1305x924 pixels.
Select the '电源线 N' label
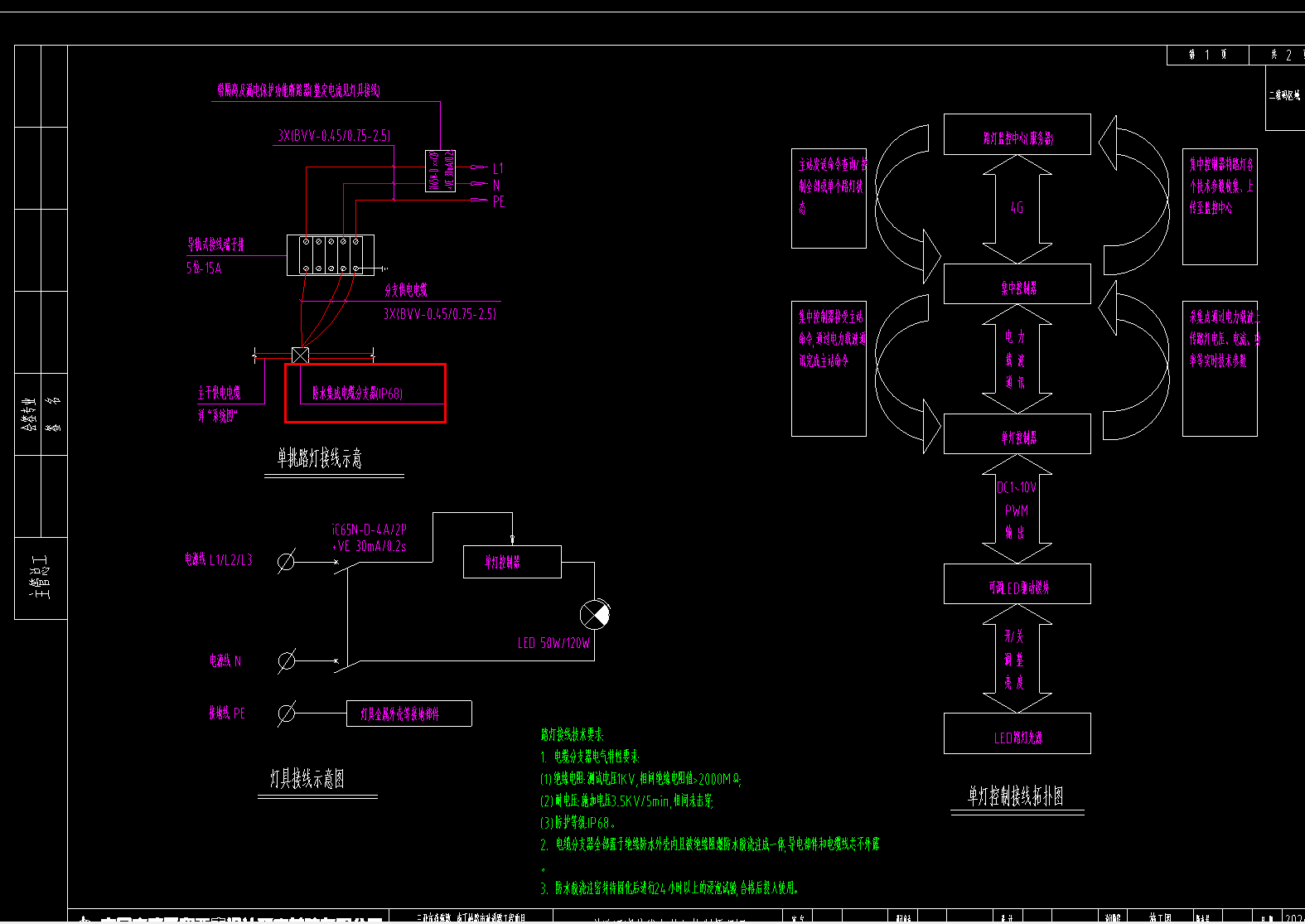[225, 660]
